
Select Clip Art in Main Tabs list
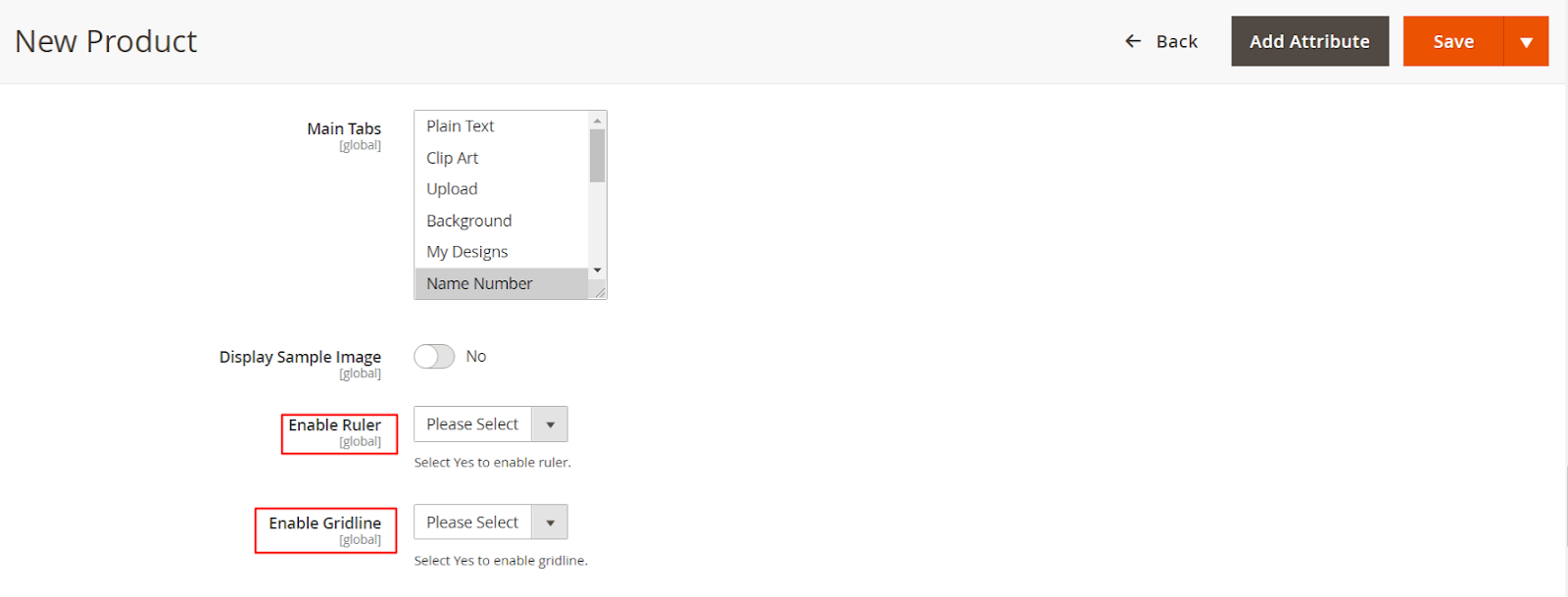click(453, 158)
